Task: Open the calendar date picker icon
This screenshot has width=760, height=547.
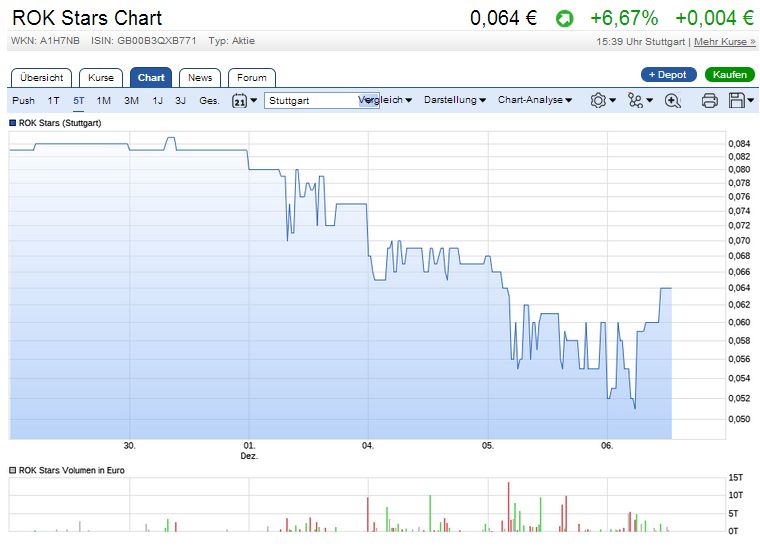Action: pos(239,101)
